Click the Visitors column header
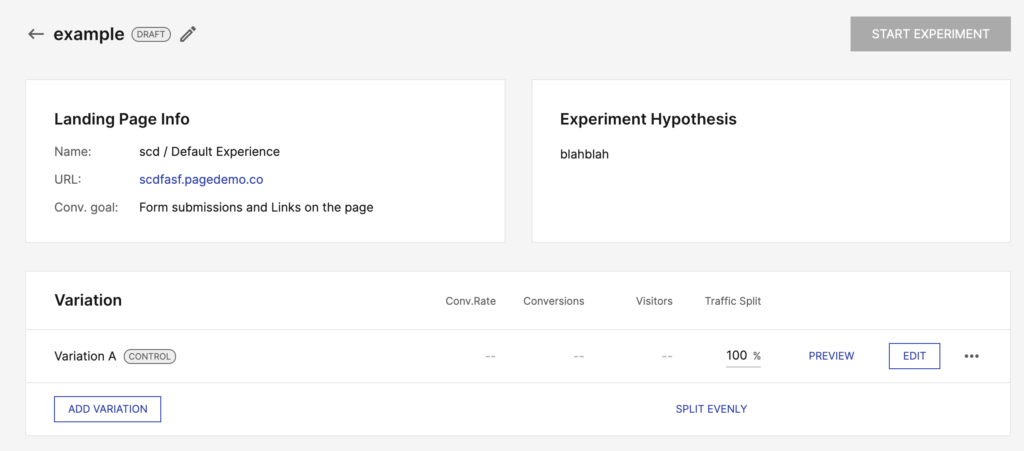 click(x=654, y=302)
